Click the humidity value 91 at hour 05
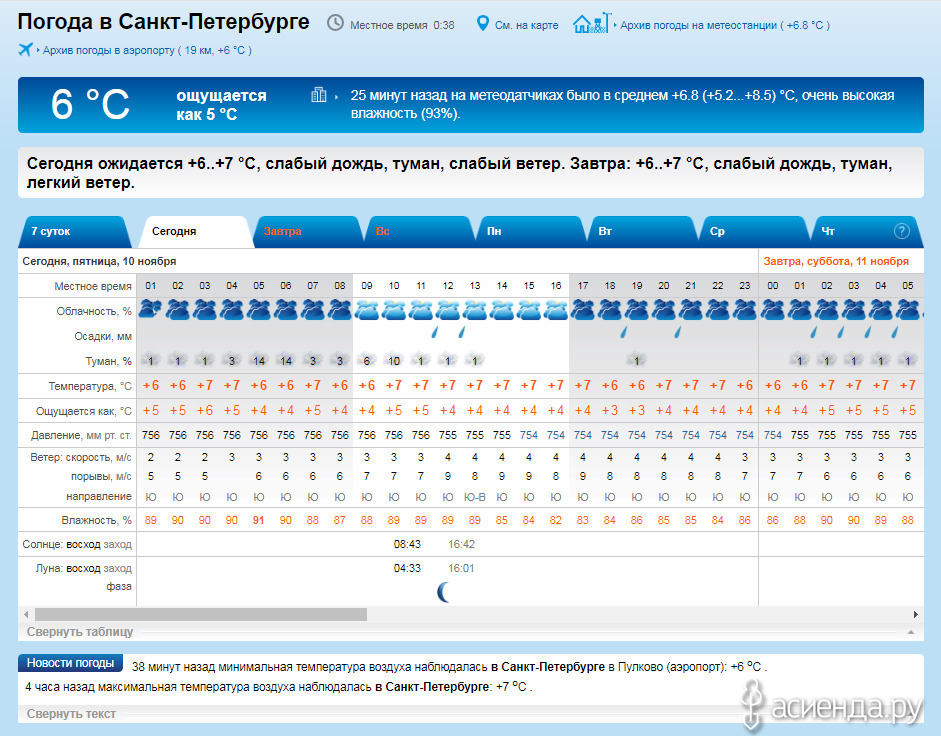This screenshot has width=941, height=736. [259, 520]
